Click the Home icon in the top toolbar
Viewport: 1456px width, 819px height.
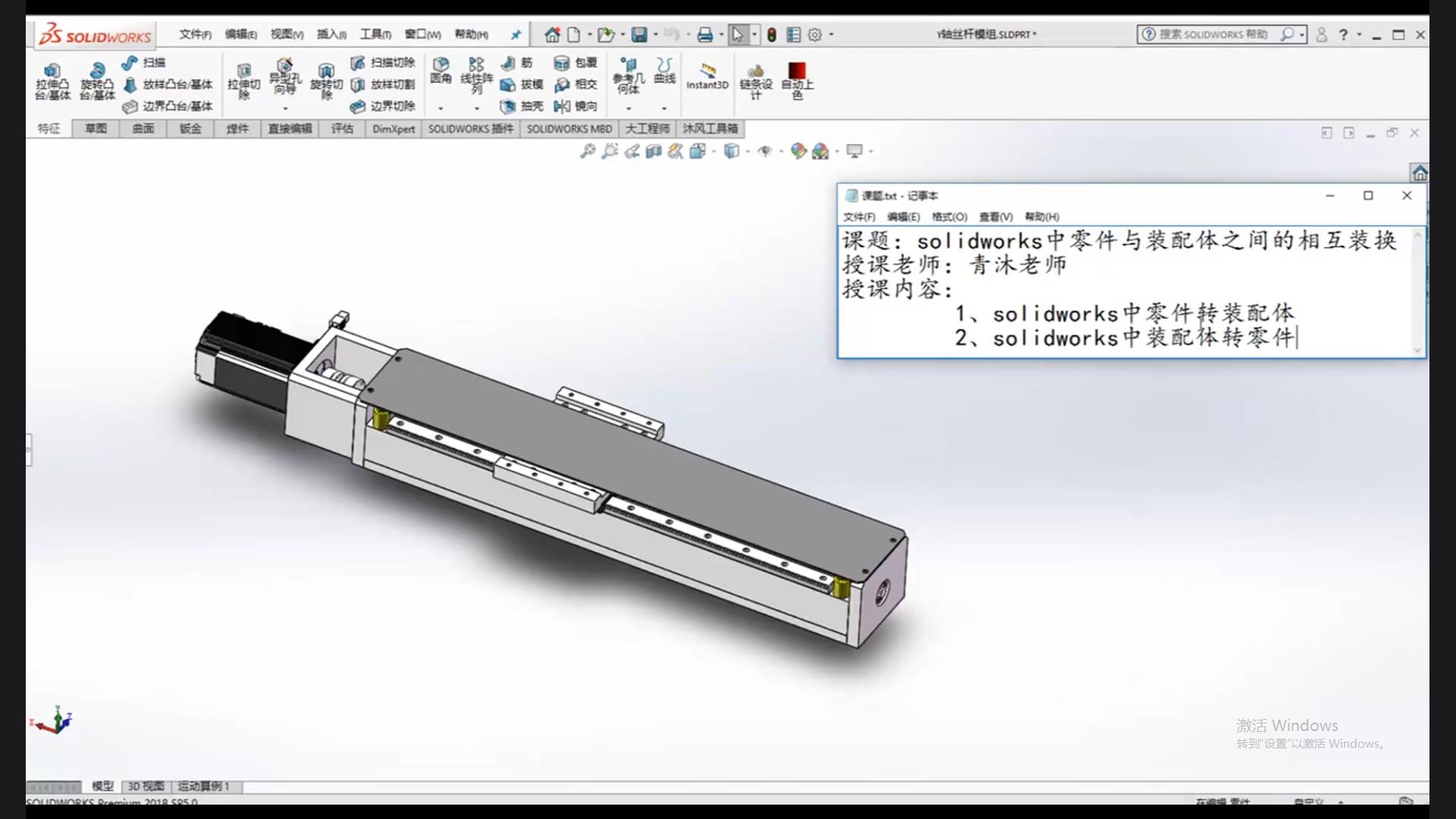[x=552, y=35]
